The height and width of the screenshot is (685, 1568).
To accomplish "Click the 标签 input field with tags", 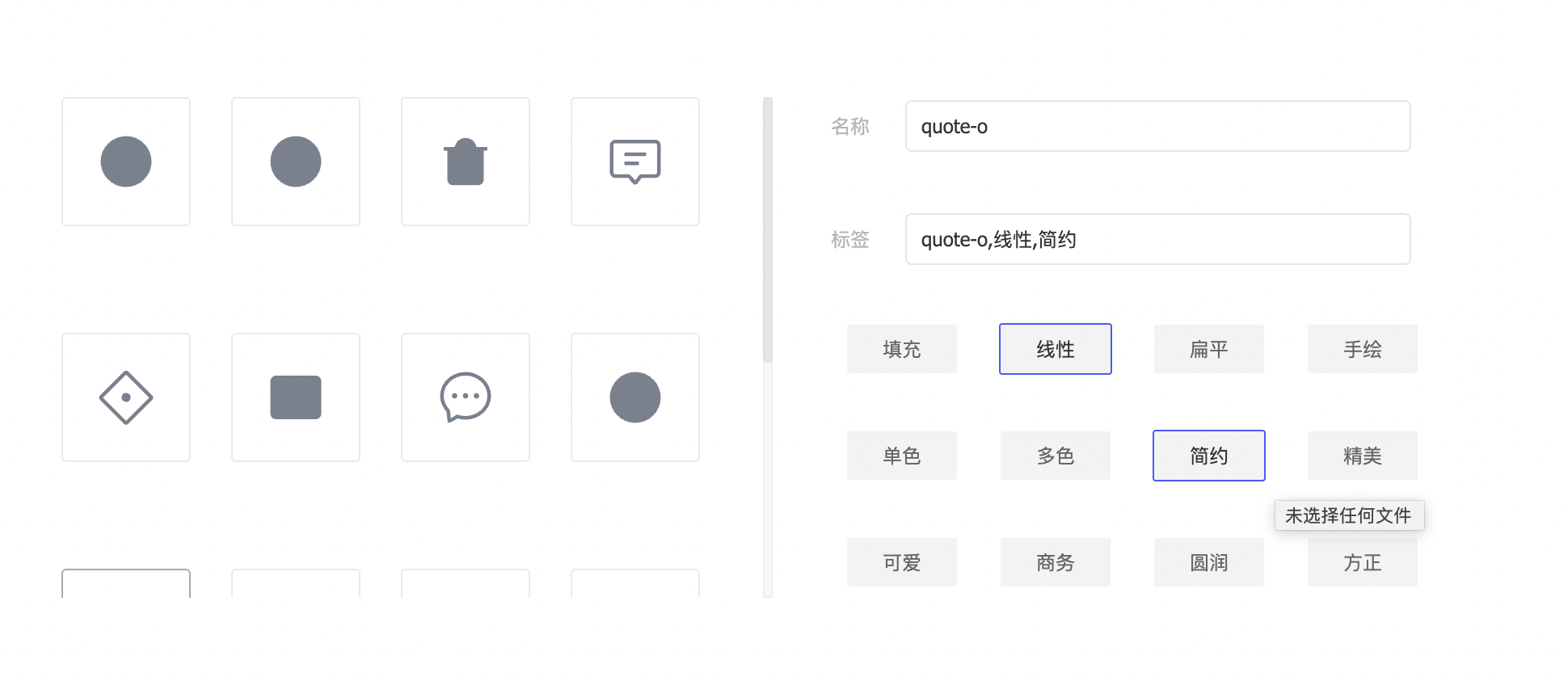I will [1158, 239].
